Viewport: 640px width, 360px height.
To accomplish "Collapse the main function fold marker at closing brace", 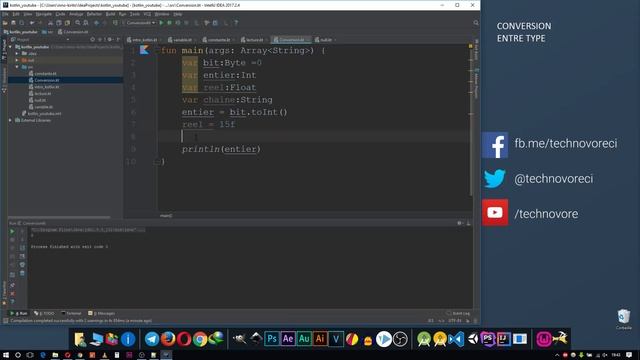I will [x=156, y=162].
